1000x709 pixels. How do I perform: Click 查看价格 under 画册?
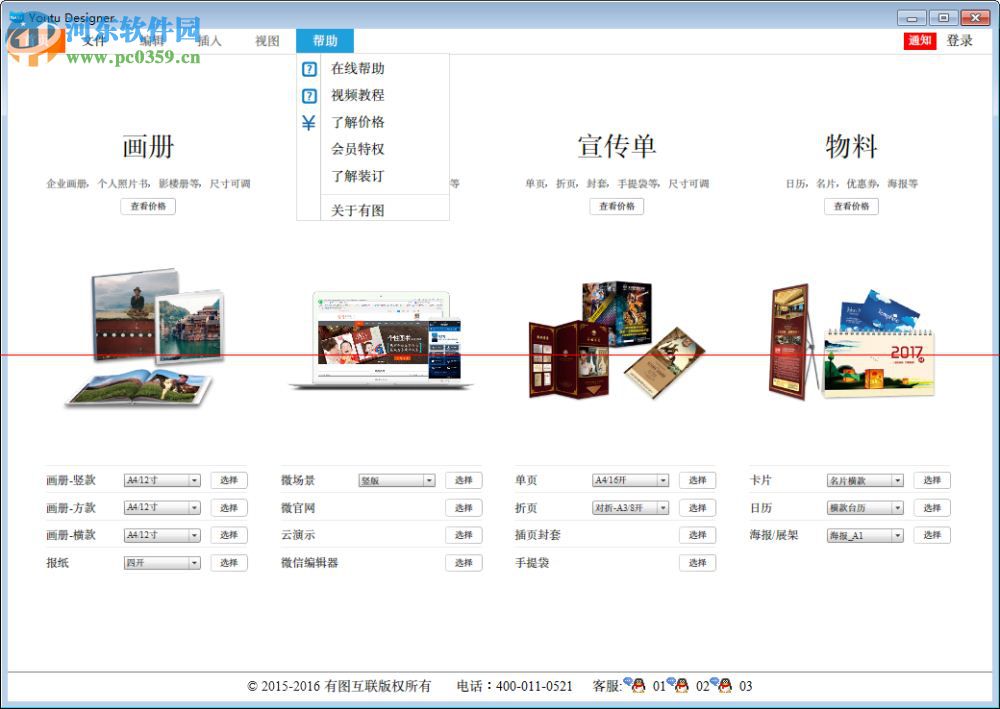[147, 206]
